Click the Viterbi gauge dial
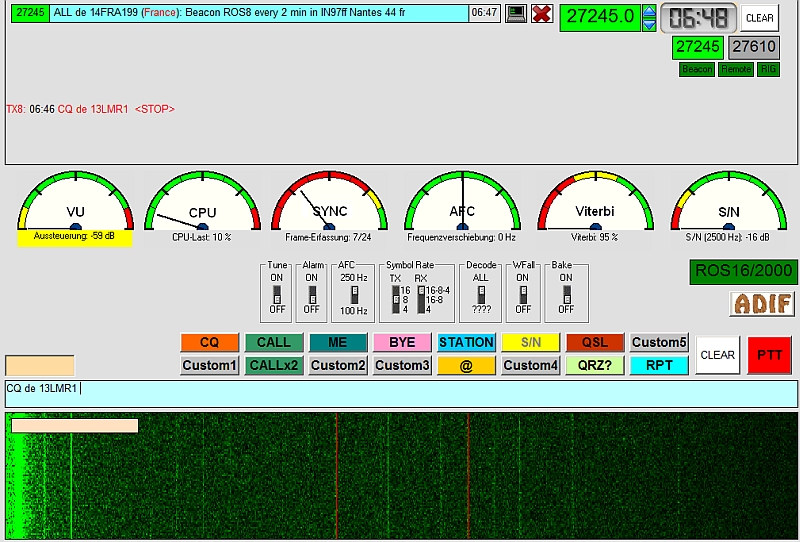The width and height of the screenshot is (800, 542). [x=596, y=203]
